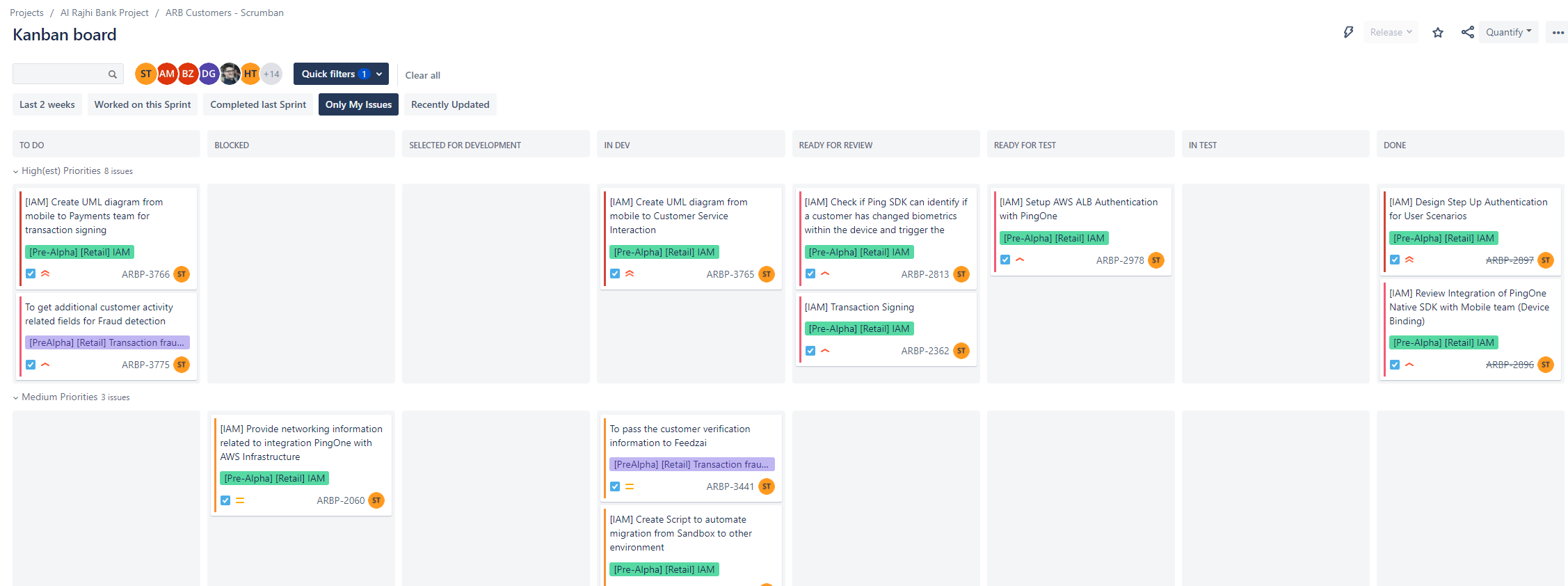
Task: Click the TO DO column header
Action: pyautogui.click(x=106, y=145)
